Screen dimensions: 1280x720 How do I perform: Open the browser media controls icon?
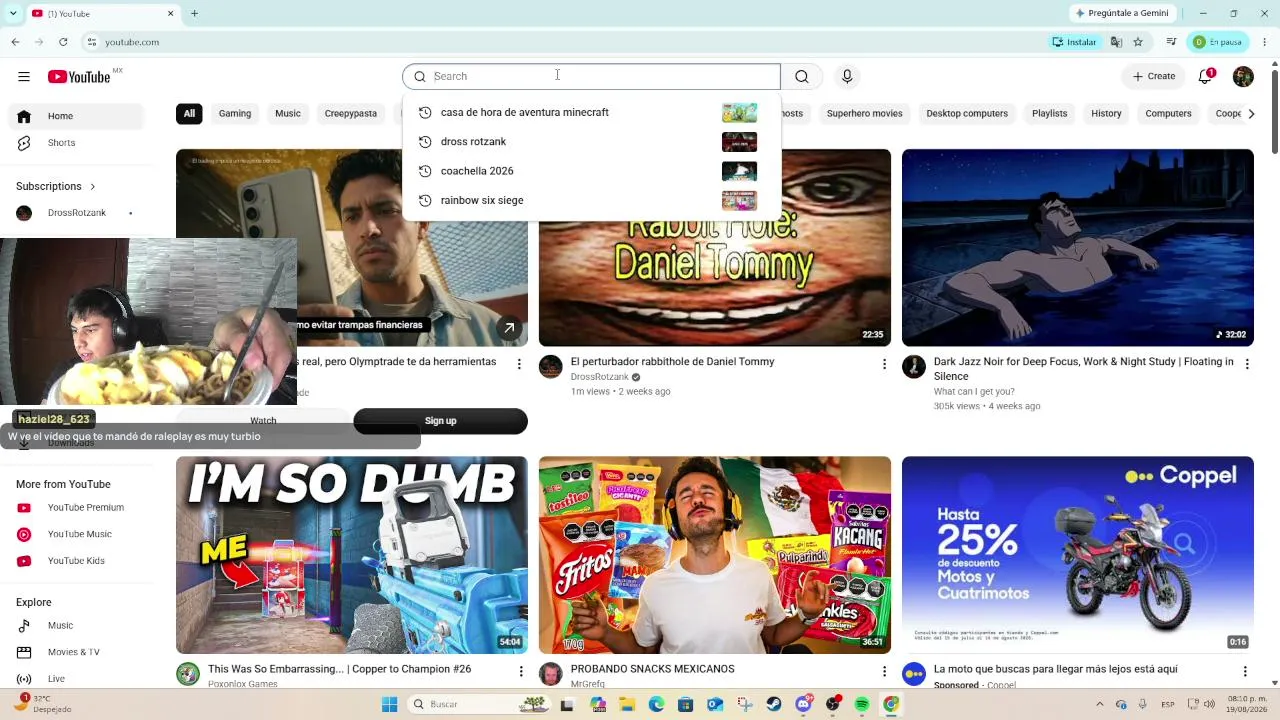coord(1171,42)
